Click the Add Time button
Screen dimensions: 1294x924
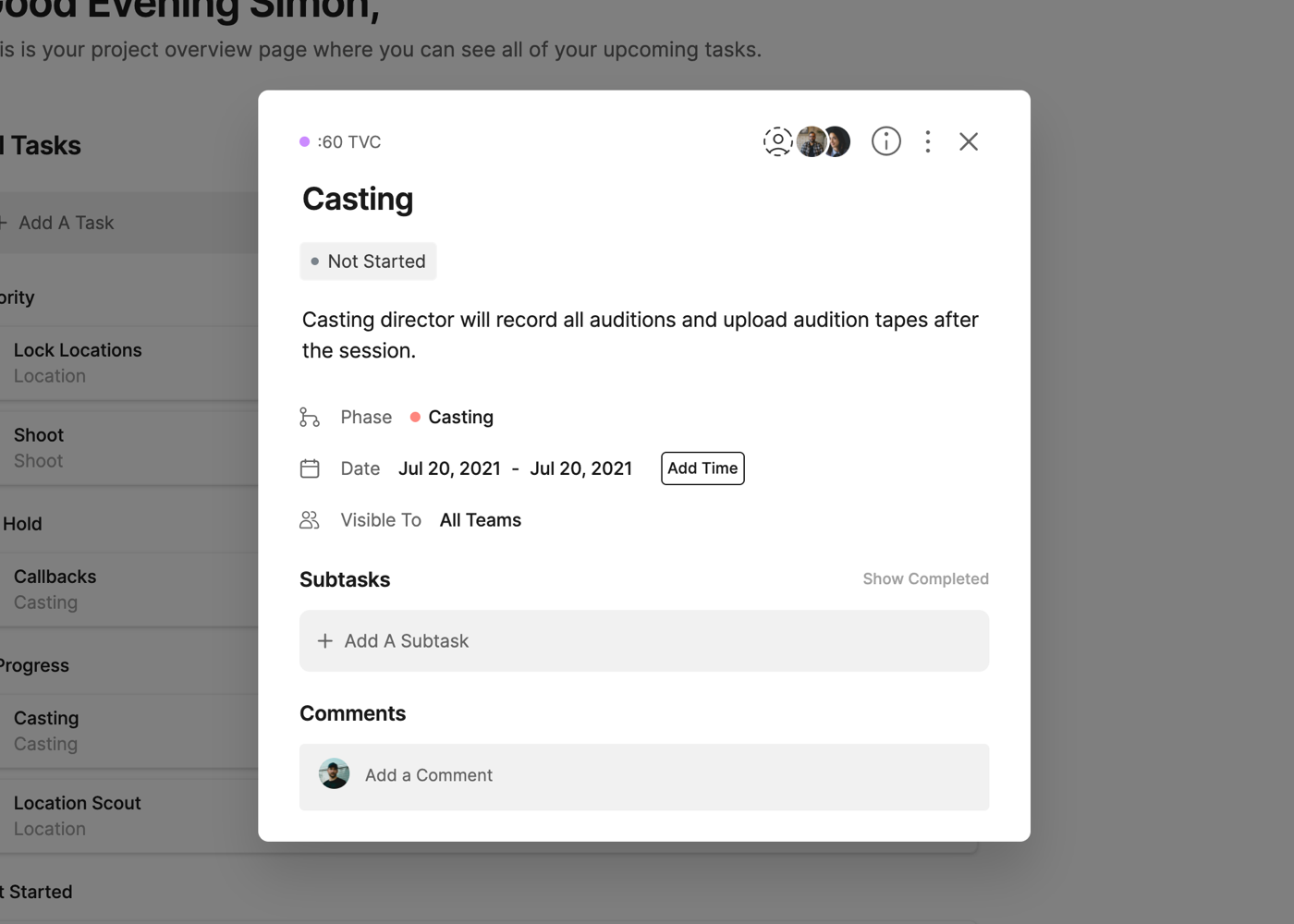(x=702, y=468)
